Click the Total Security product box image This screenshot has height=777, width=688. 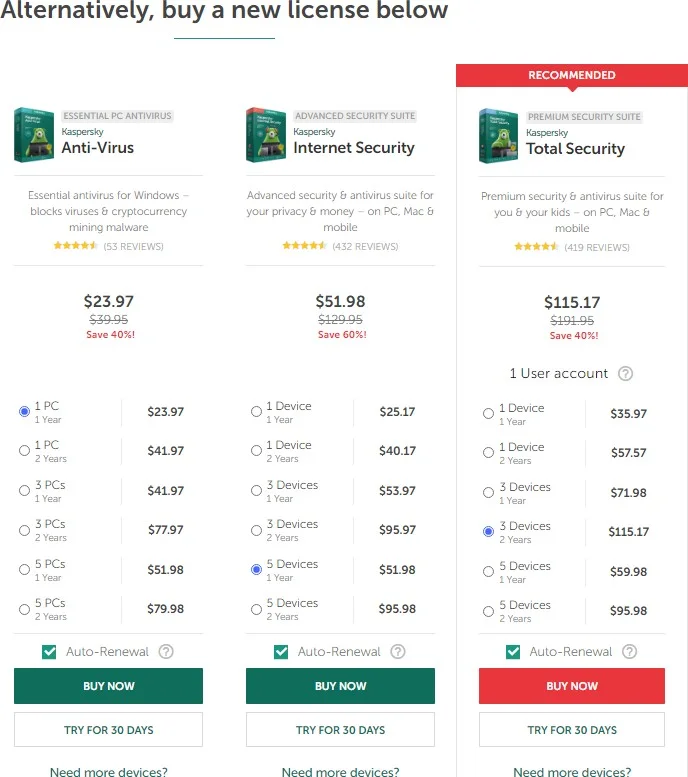click(498, 136)
